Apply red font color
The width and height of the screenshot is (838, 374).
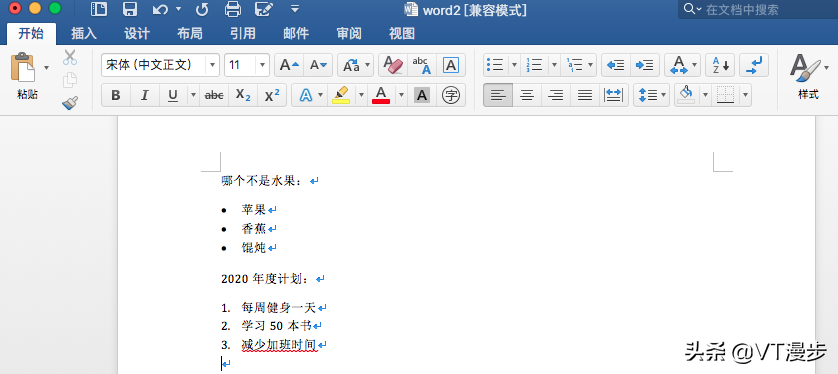(381, 96)
